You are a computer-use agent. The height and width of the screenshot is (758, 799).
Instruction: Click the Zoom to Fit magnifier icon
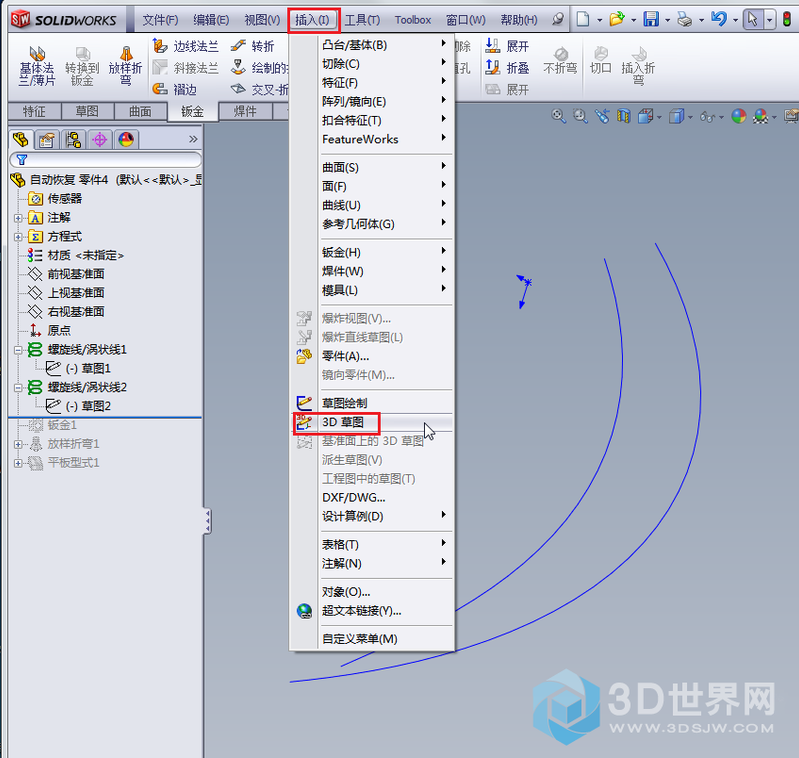[559, 116]
